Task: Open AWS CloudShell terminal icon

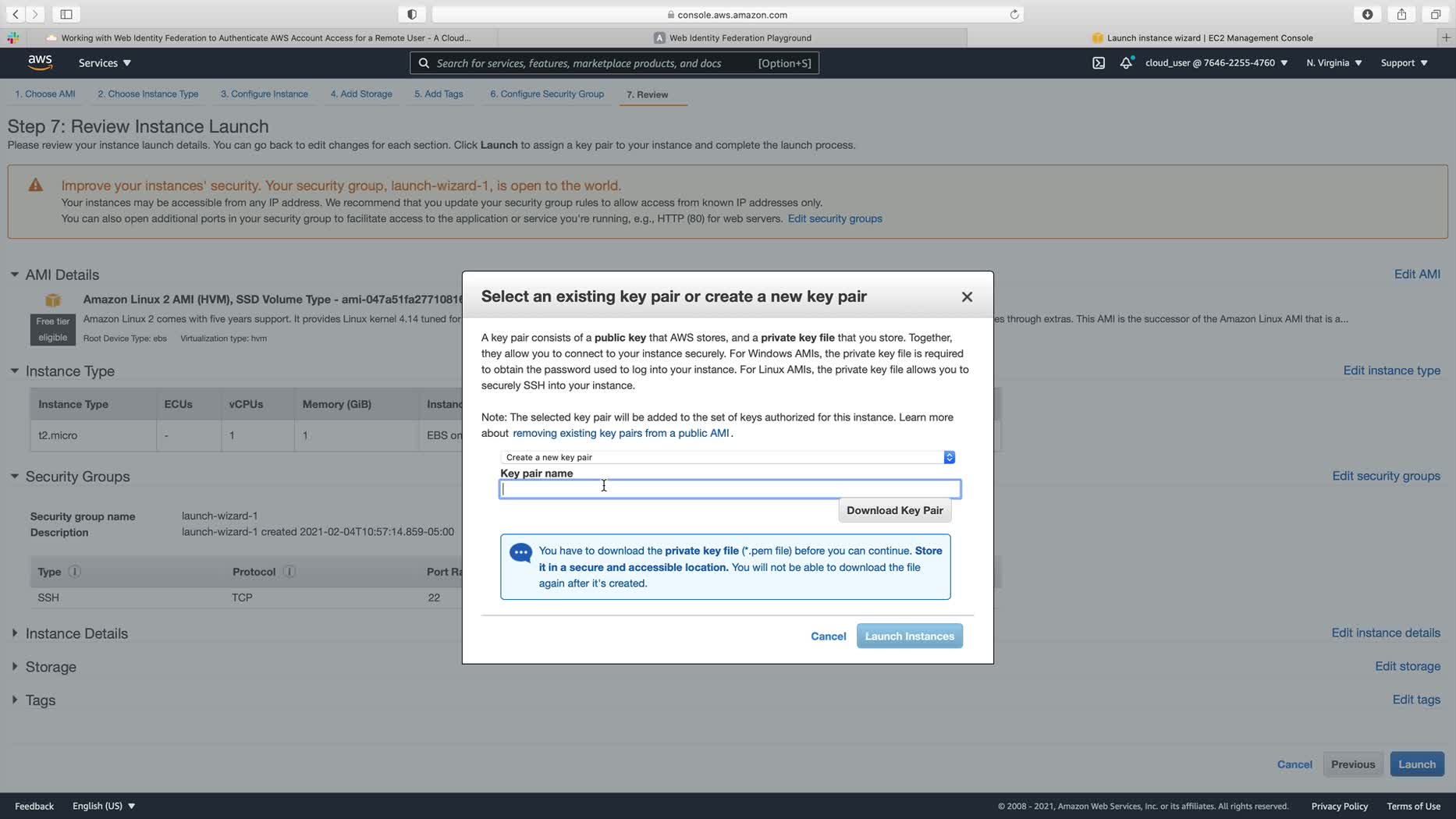Action: pos(1099,62)
